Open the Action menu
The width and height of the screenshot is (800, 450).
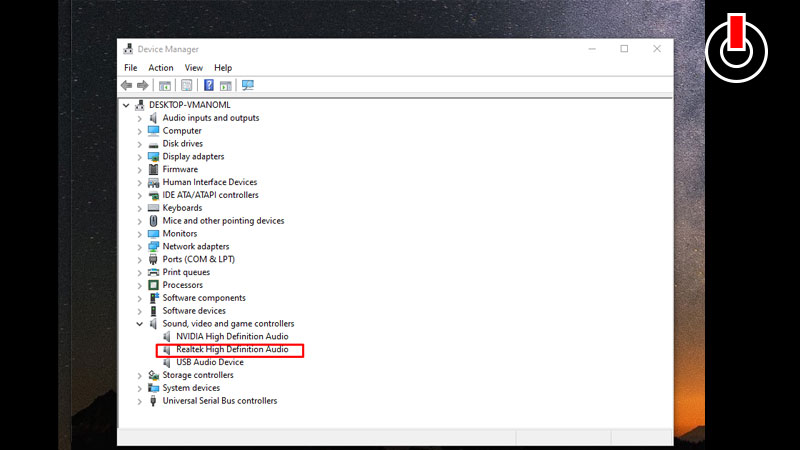[161, 67]
